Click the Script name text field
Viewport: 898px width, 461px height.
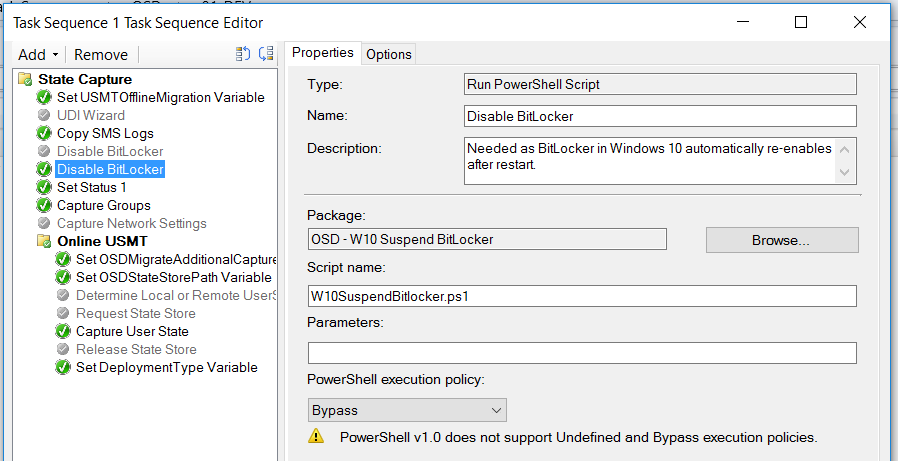click(582, 296)
